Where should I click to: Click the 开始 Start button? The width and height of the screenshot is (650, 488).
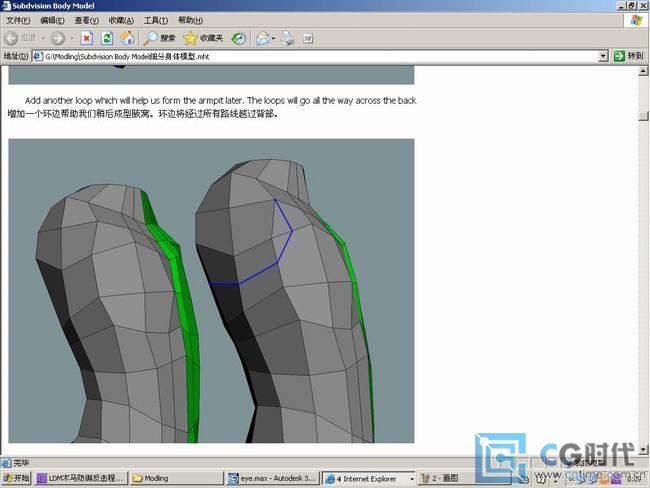tap(16, 478)
